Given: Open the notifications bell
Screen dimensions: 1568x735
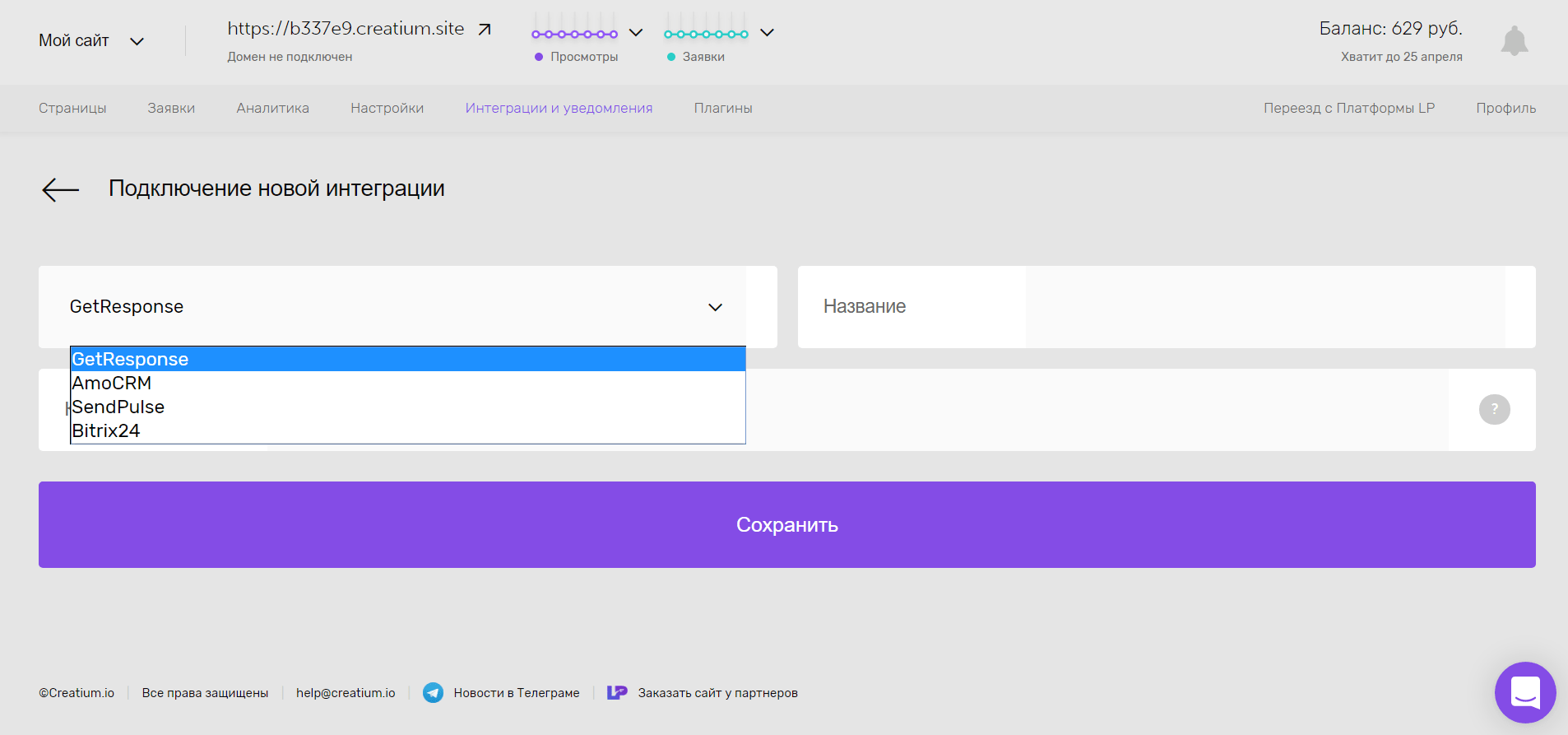Looking at the screenshot, I should tap(1514, 40).
